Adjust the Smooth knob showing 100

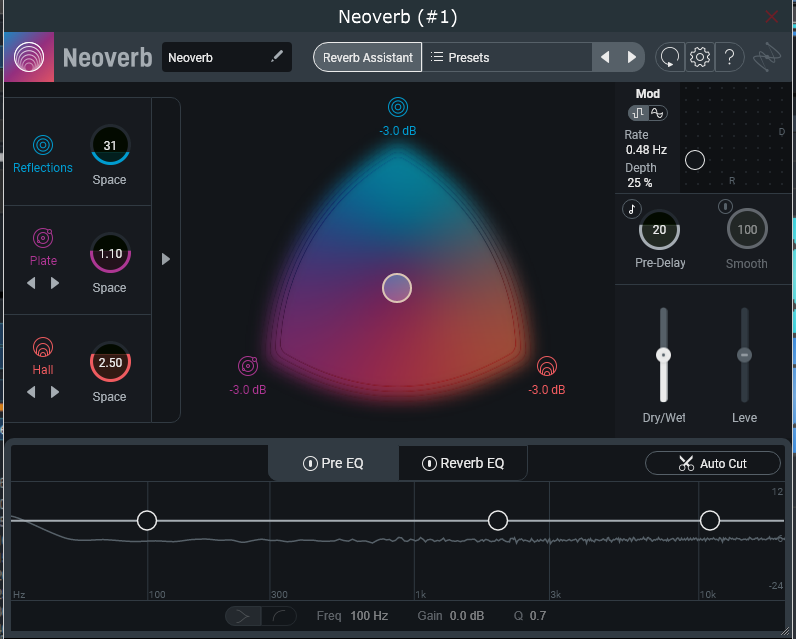point(747,229)
